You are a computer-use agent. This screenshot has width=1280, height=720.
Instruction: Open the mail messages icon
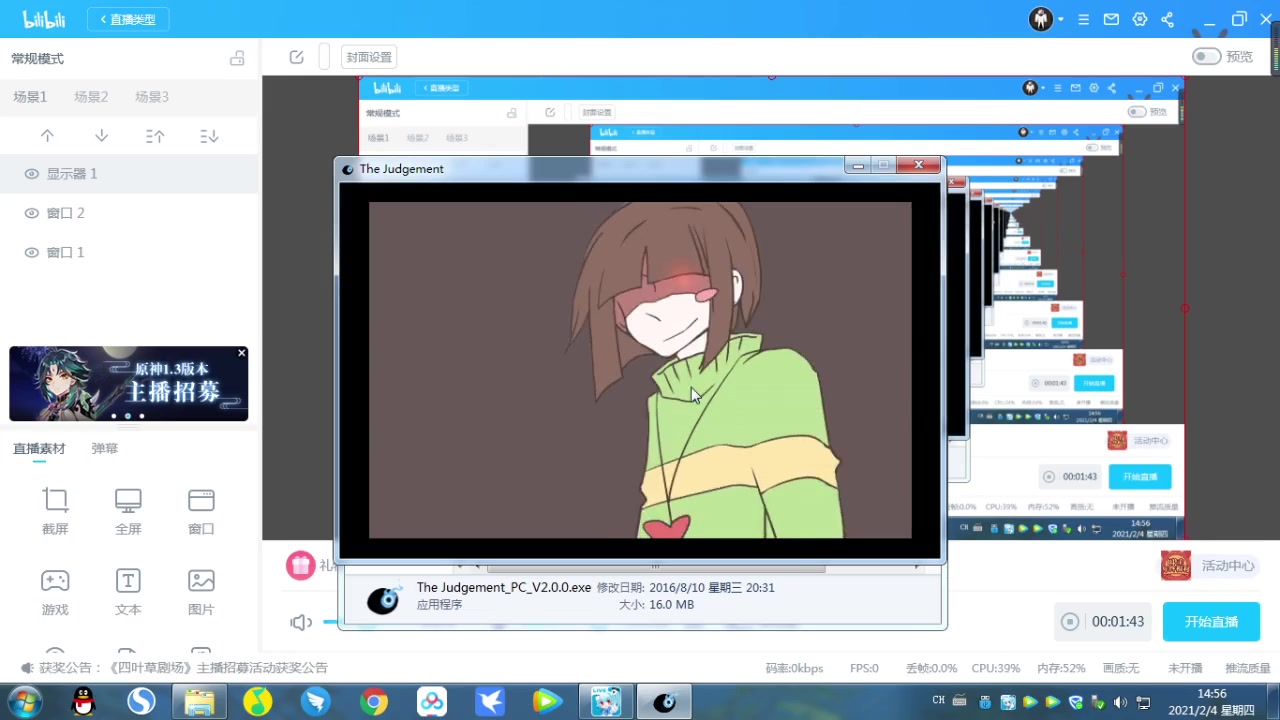(1111, 20)
